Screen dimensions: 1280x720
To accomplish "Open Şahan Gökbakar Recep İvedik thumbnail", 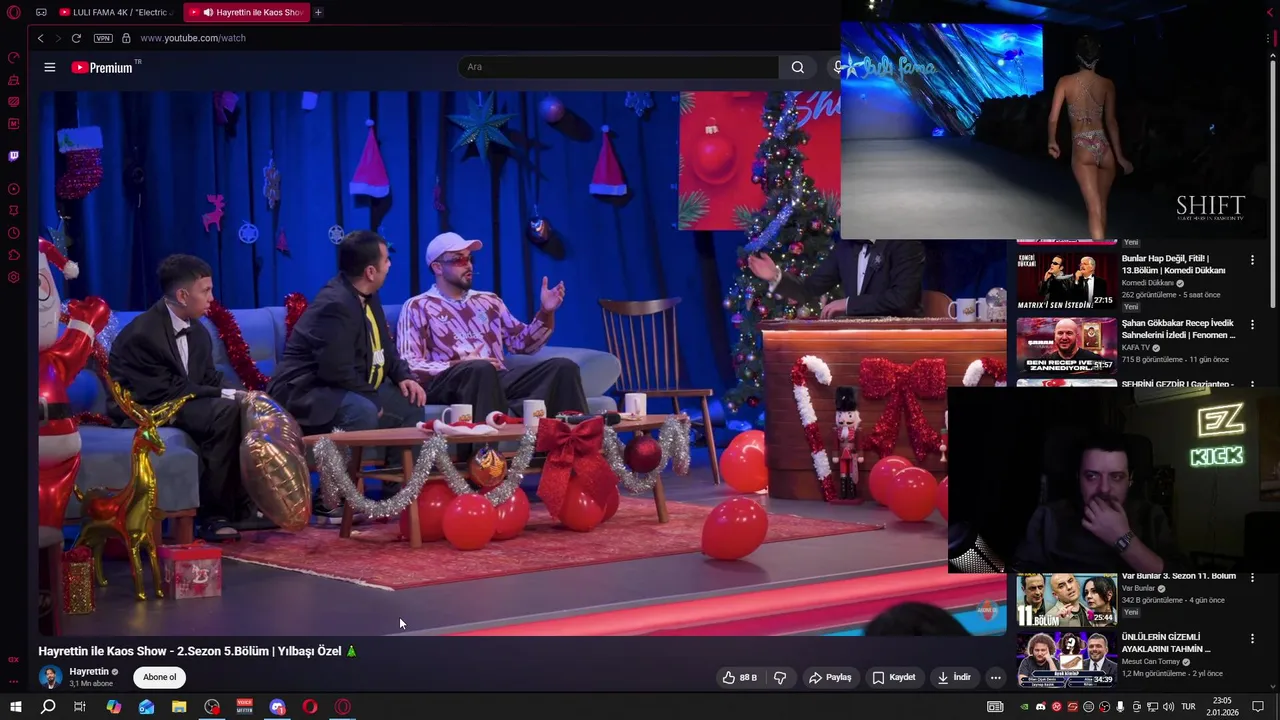I will click(x=1066, y=344).
